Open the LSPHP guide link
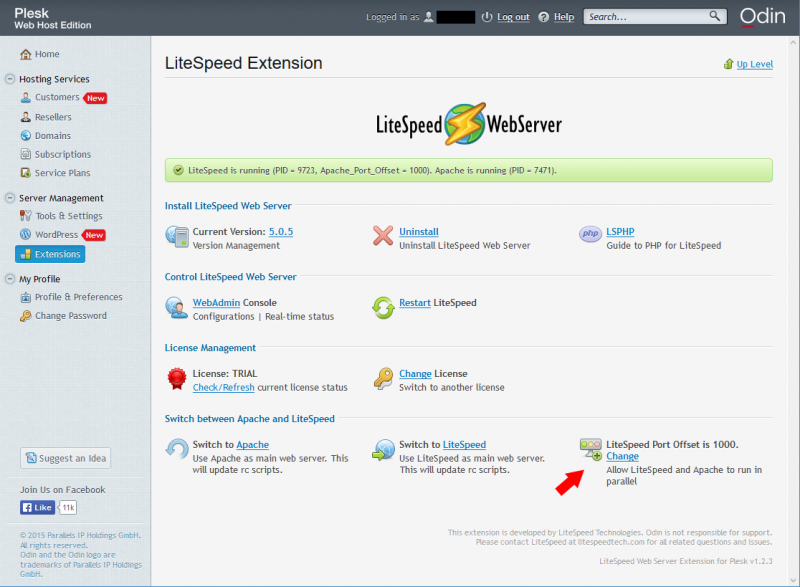This screenshot has width=800, height=587. point(620,232)
